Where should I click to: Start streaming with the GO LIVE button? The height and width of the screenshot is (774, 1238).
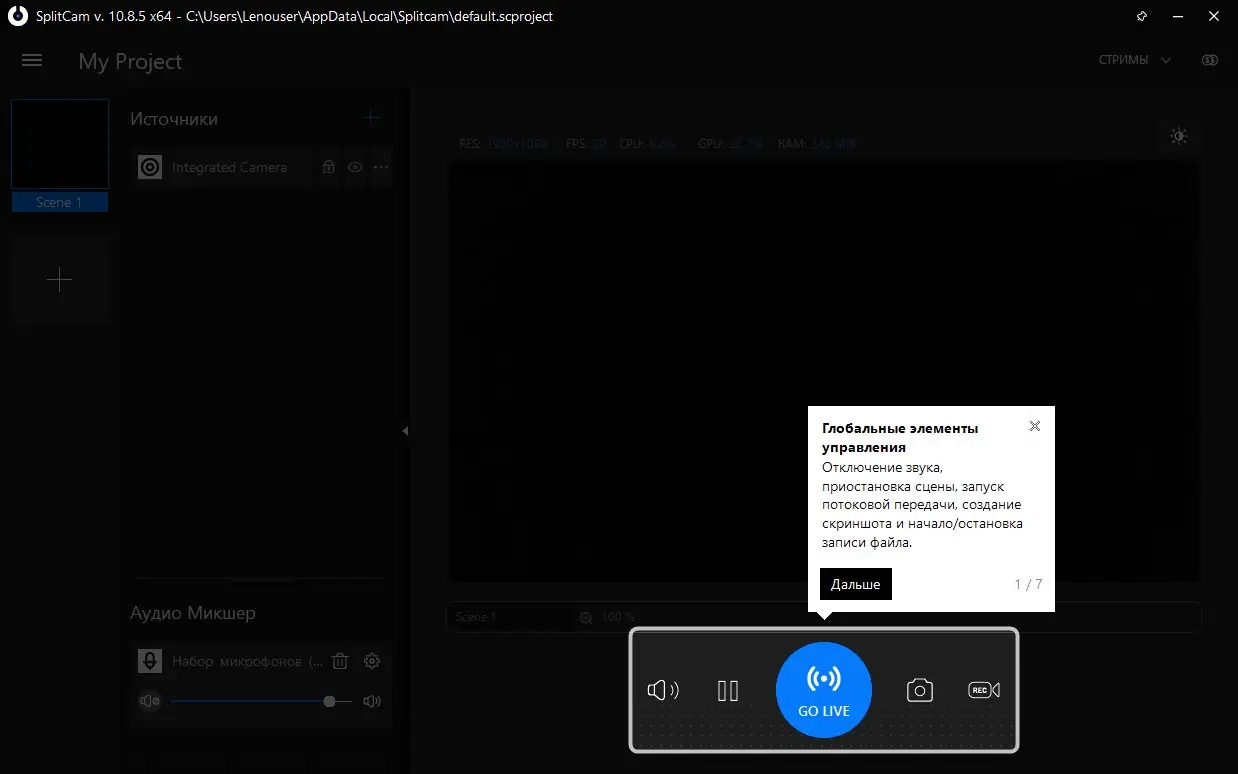(824, 690)
